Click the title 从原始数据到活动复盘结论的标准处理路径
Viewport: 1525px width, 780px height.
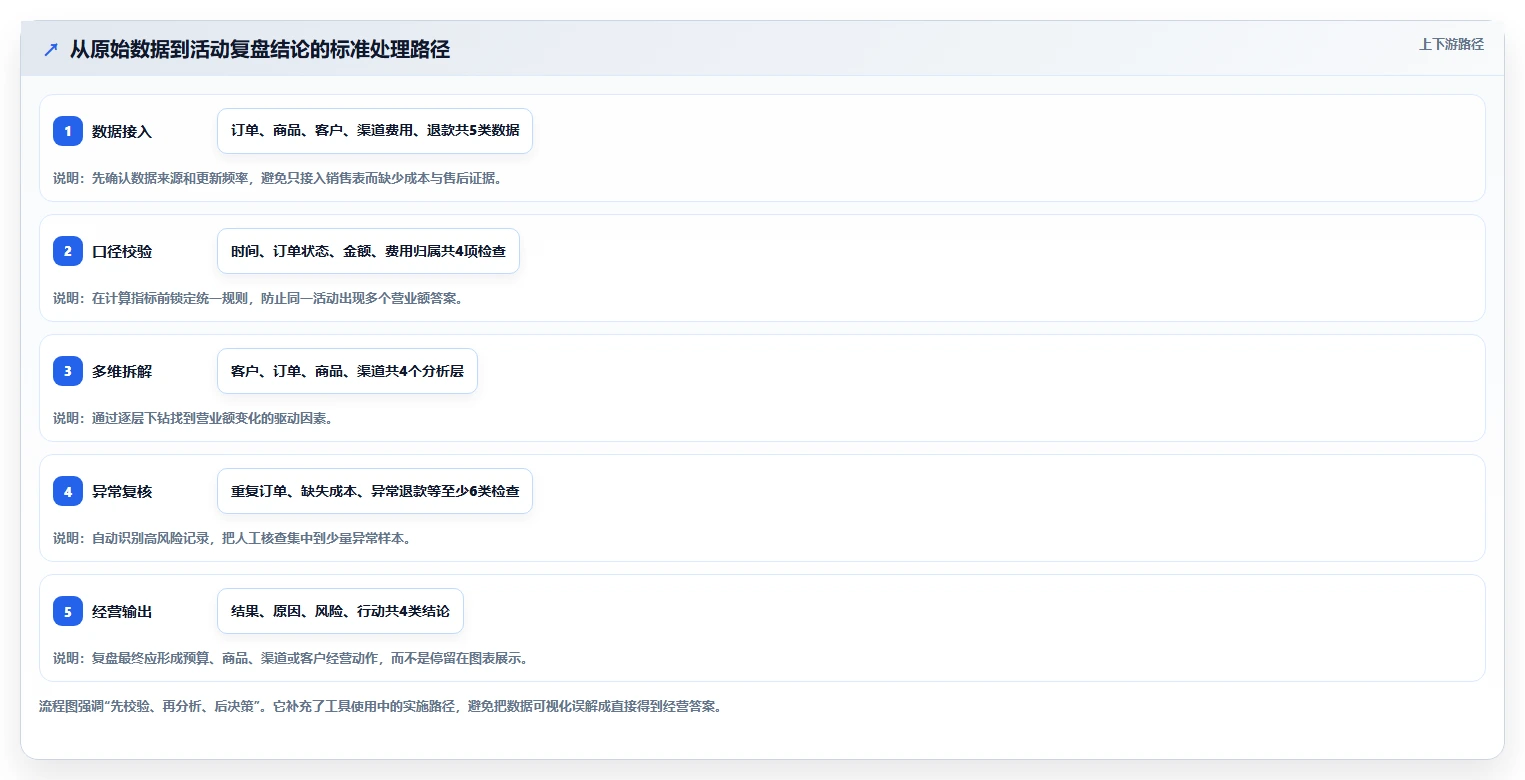(260, 50)
